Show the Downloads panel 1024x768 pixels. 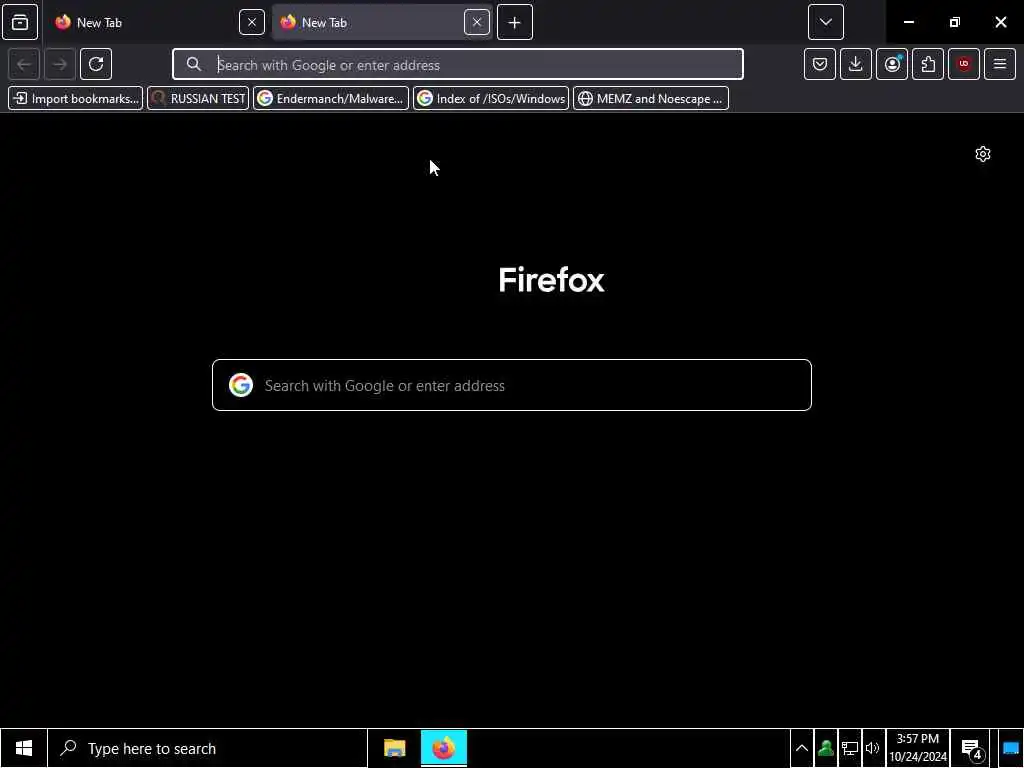click(x=856, y=64)
